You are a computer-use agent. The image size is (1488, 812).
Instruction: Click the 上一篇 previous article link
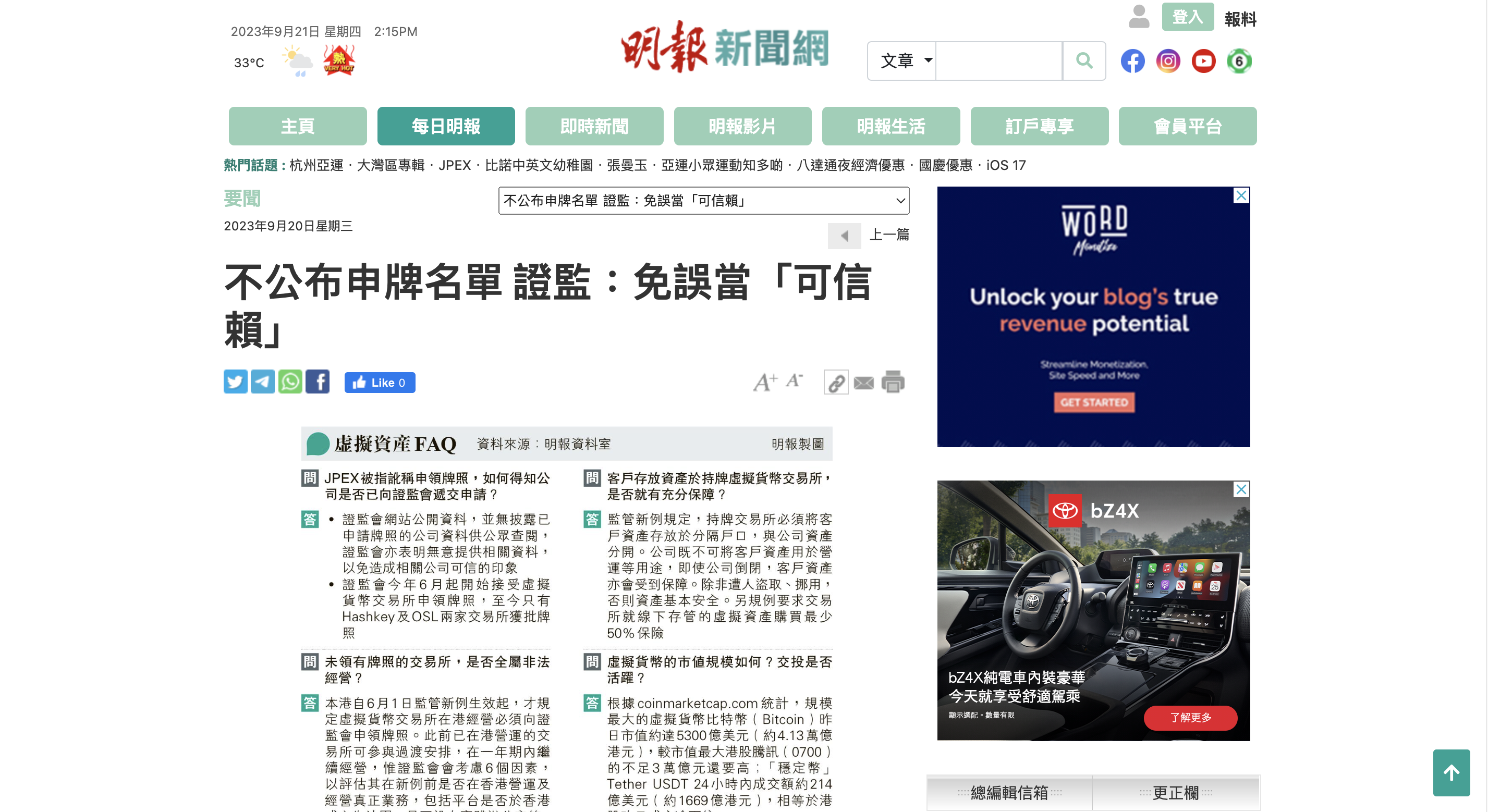coord(889,235)
